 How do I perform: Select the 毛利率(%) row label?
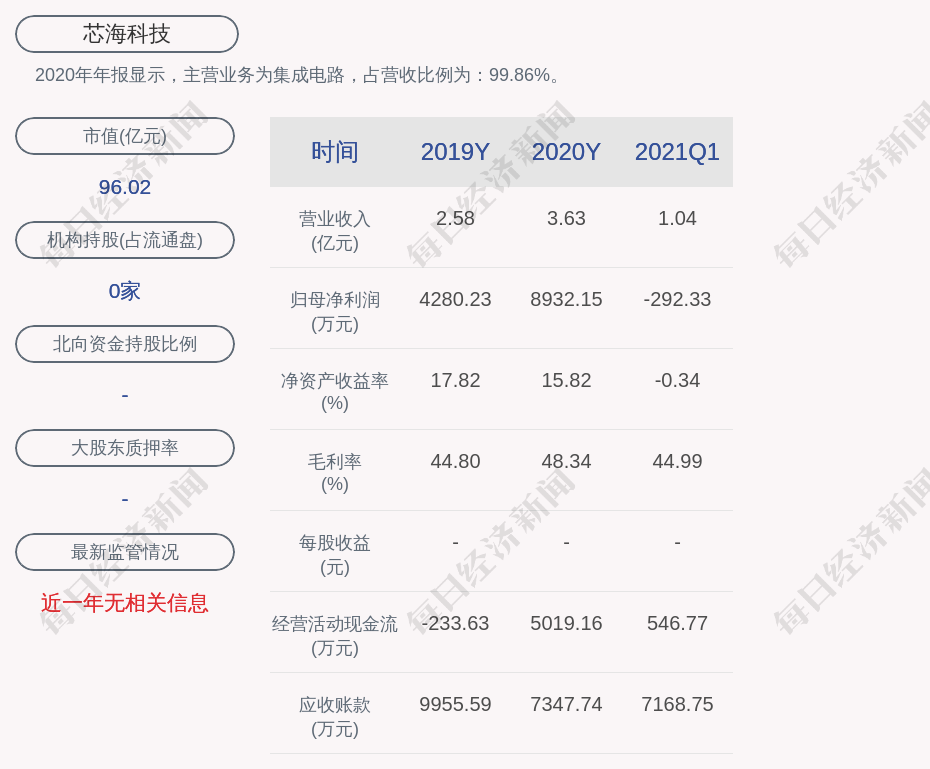tap(335, 473)
